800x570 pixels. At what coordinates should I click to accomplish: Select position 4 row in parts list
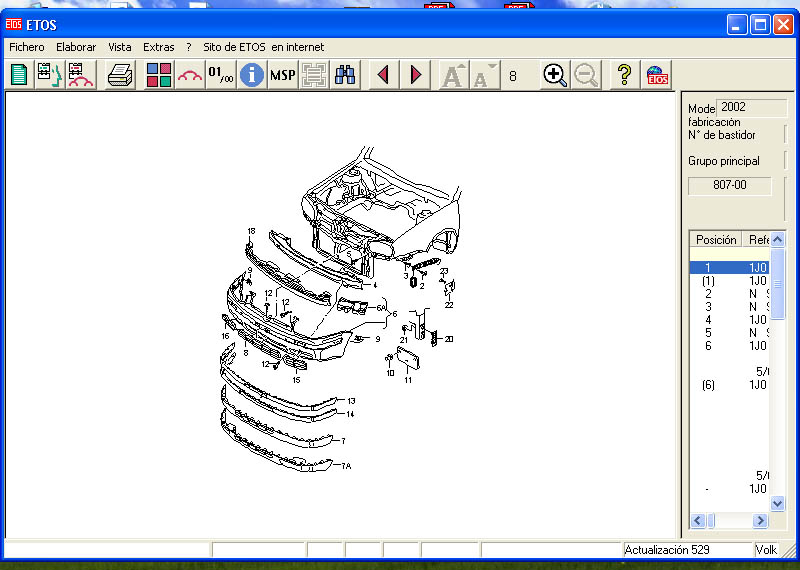[x=708, y=320]
